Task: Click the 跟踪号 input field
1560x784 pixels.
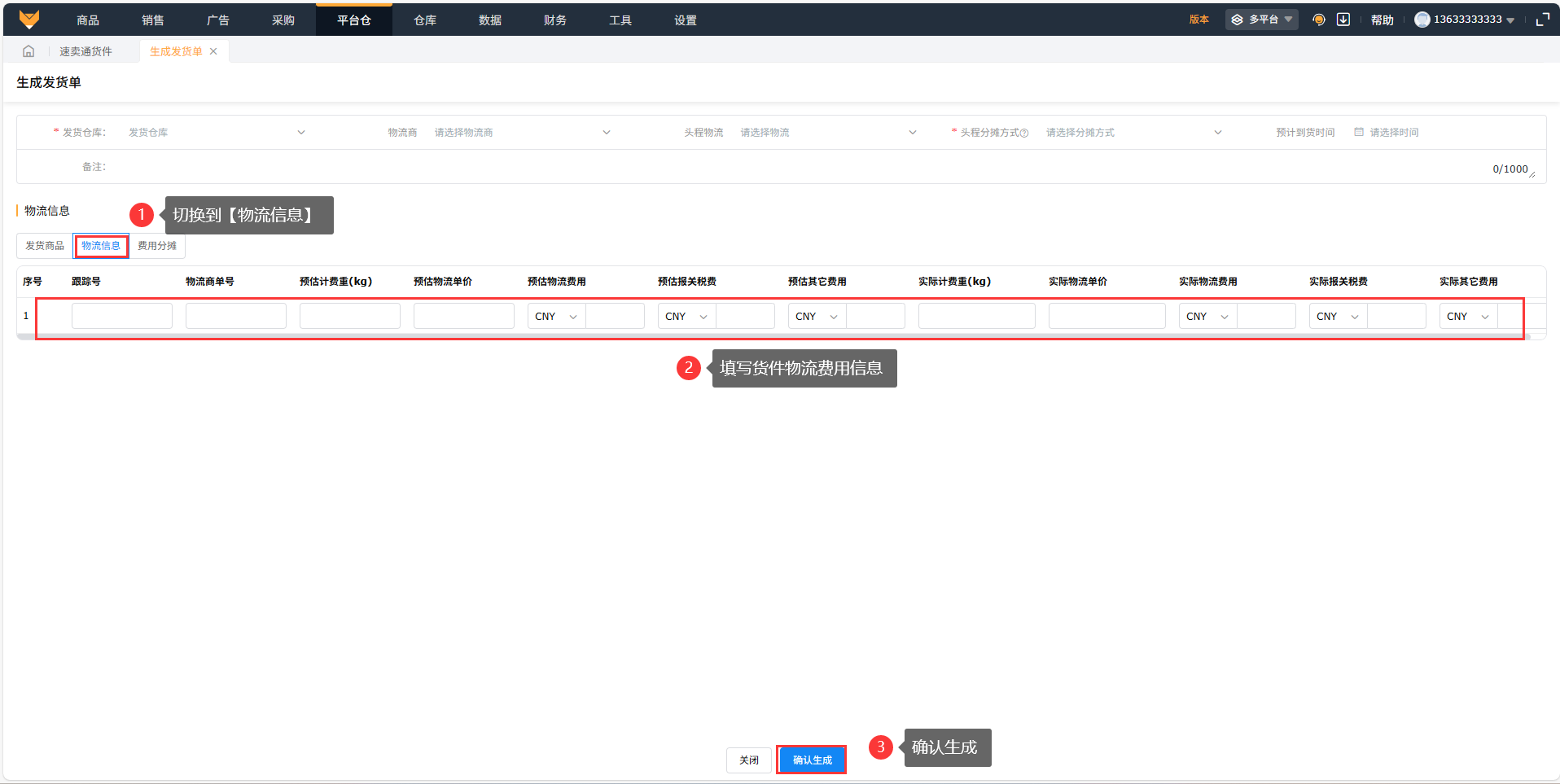Action: [122, 316]
